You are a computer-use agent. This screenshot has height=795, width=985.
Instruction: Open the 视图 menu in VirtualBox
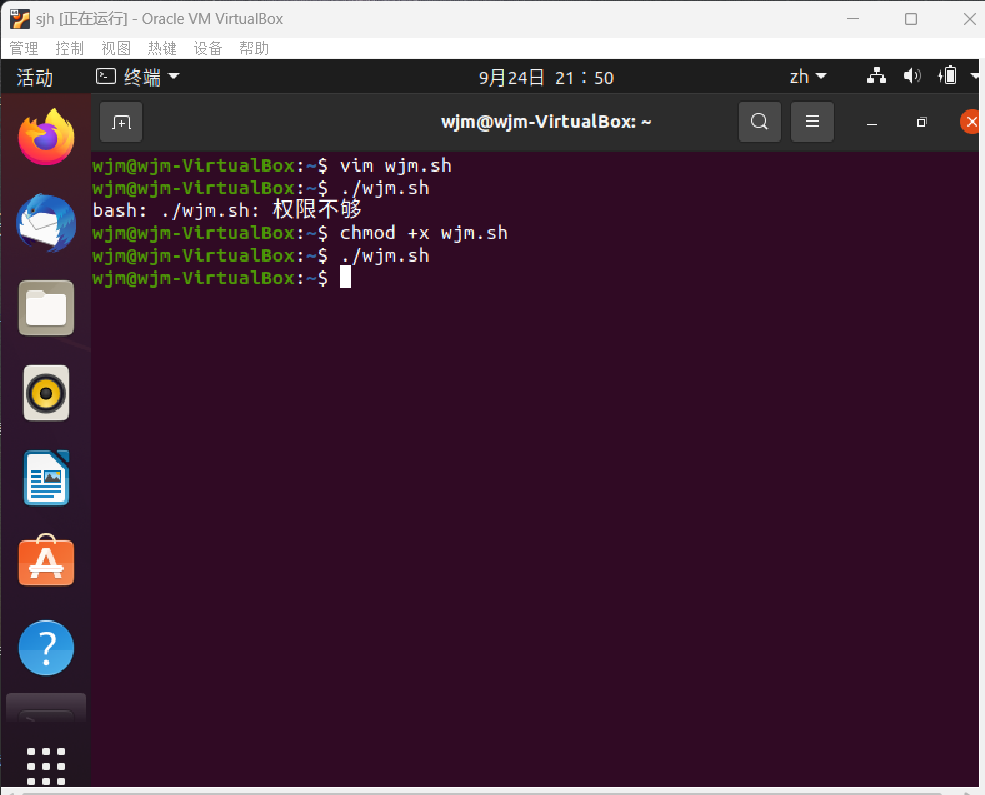(x=116, y=48)
